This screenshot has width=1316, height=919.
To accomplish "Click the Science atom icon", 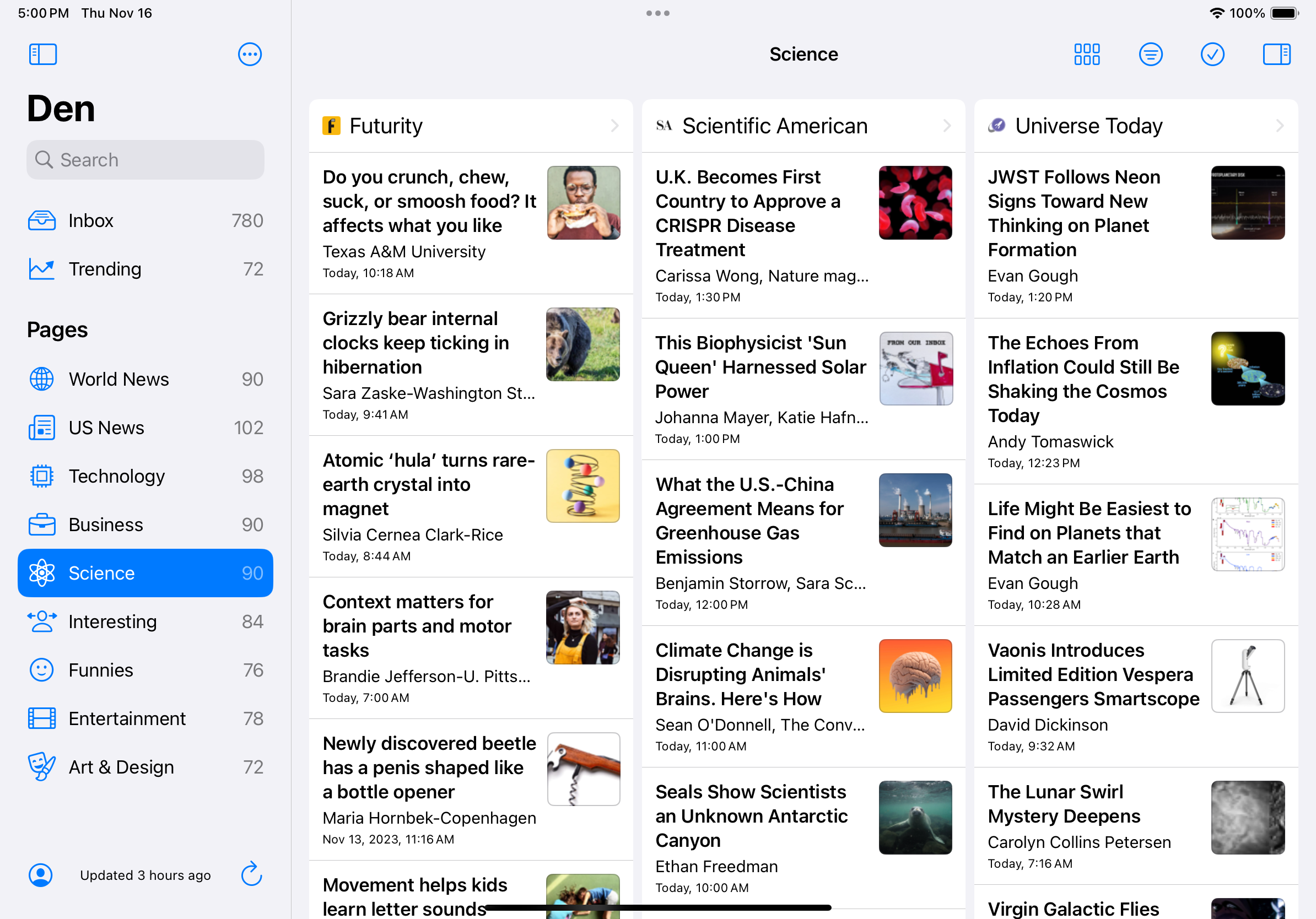I will [x=42, y=573].
